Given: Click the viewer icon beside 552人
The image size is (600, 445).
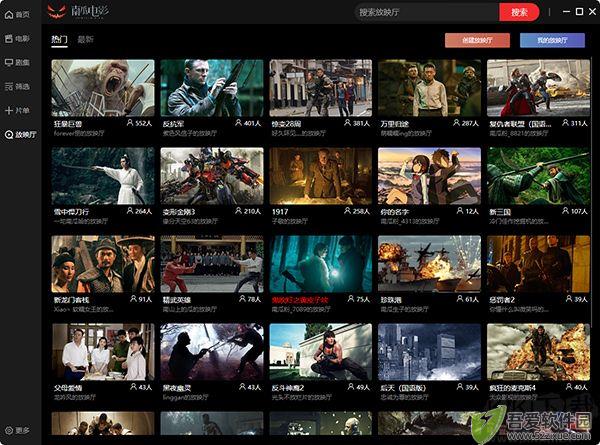Looking at the screenshot, I should 130,123.
